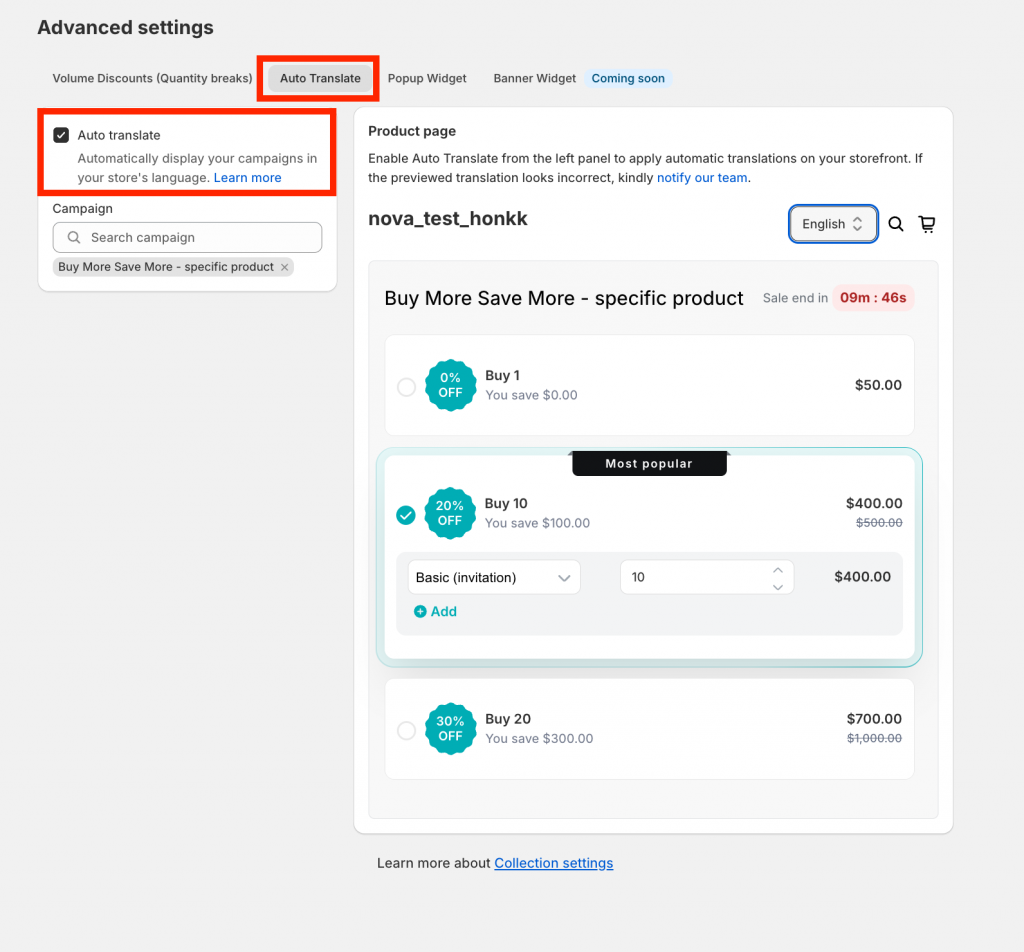Click the checkmark on the Buy 10 tier

coord(406,513)
